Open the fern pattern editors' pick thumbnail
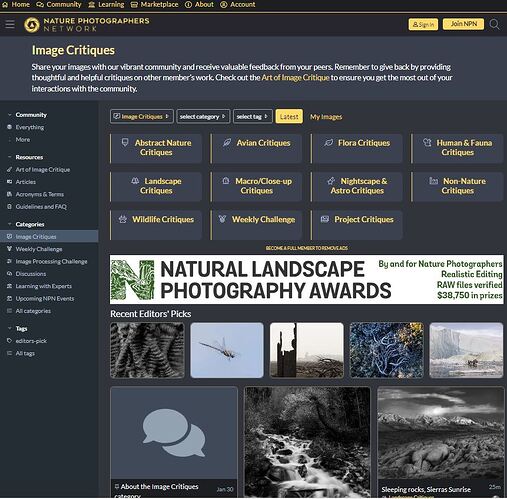Viewport: 507px width, 499px height. coord(147,350)
